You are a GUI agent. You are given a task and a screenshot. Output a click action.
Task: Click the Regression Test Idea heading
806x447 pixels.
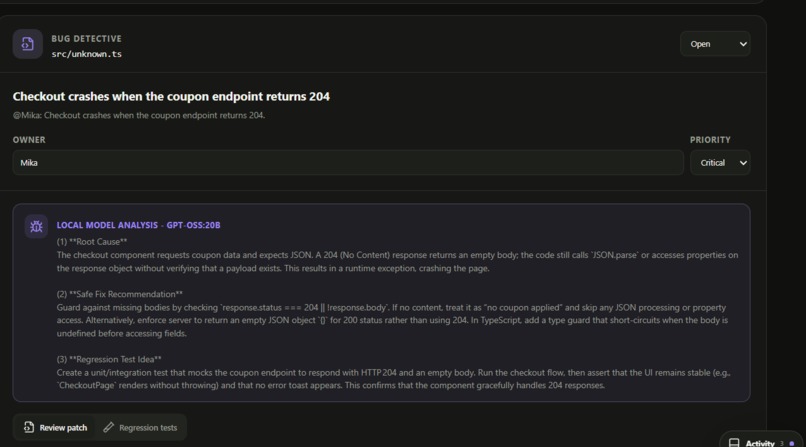(109, 359)
